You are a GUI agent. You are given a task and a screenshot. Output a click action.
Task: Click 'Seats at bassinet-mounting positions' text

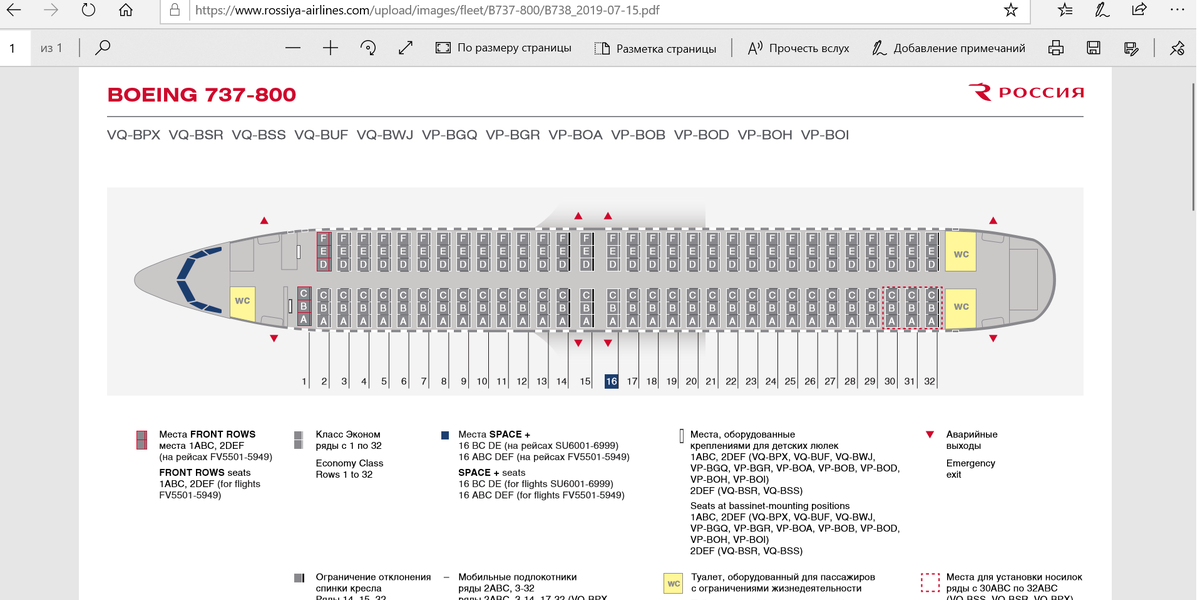coord(770,506)
